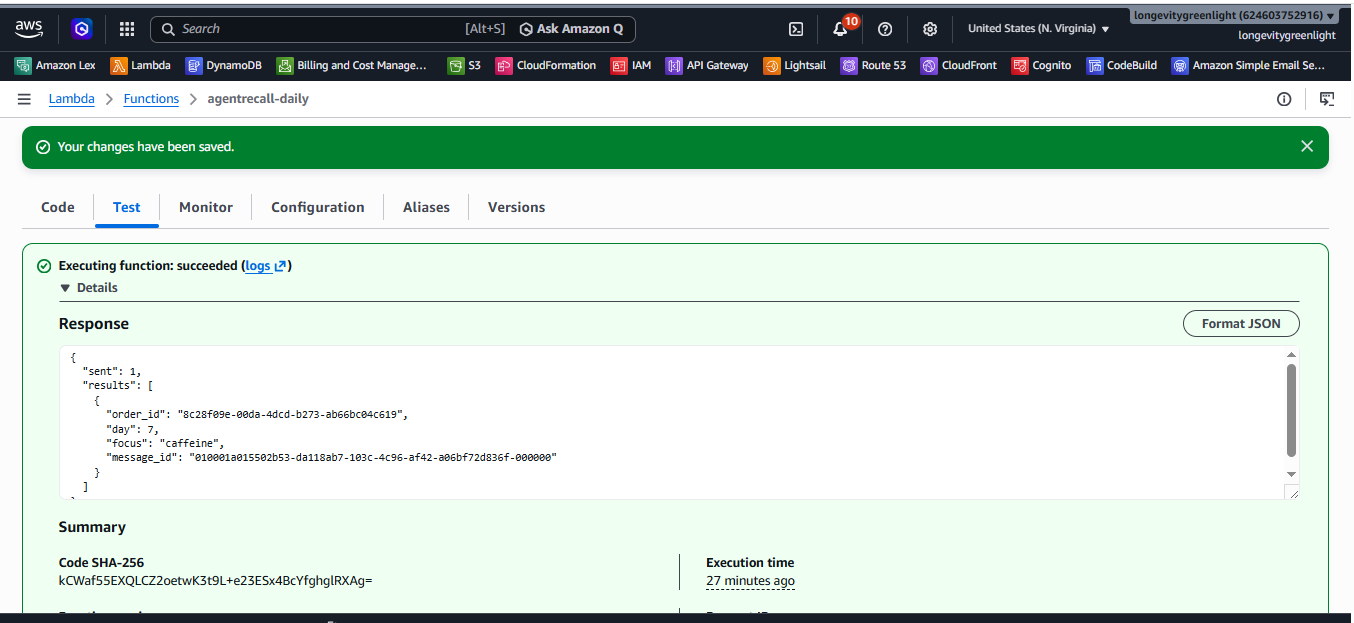Select the Test tab
The width and height of the screenshot is (1354, 623).
click(126, 207)
